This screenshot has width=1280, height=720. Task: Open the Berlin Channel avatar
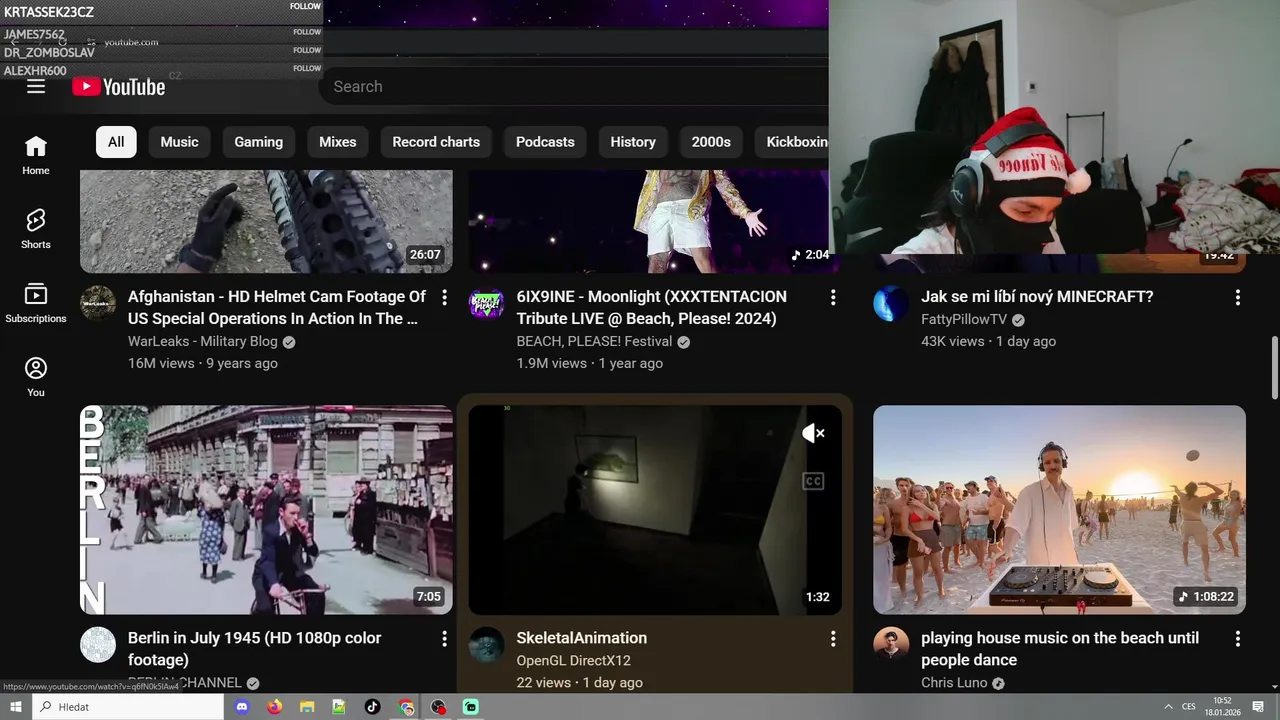coord(98,645)
